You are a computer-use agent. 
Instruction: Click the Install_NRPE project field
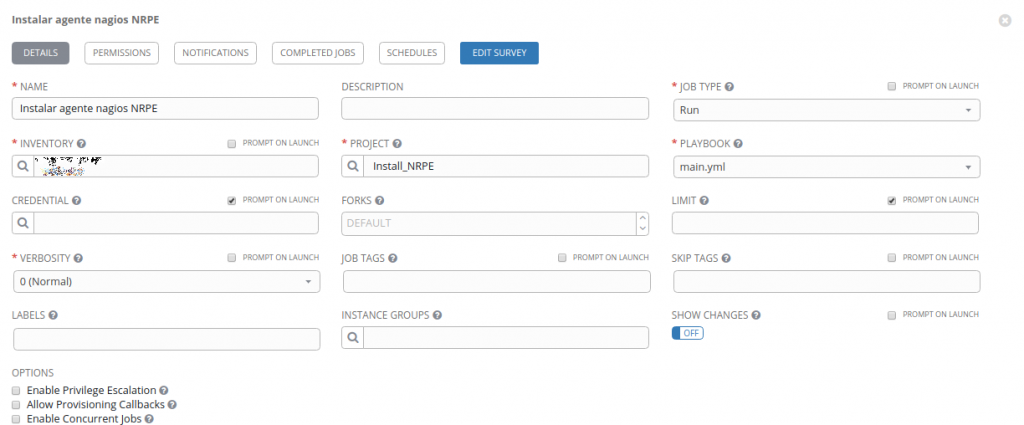pos(506,166)
